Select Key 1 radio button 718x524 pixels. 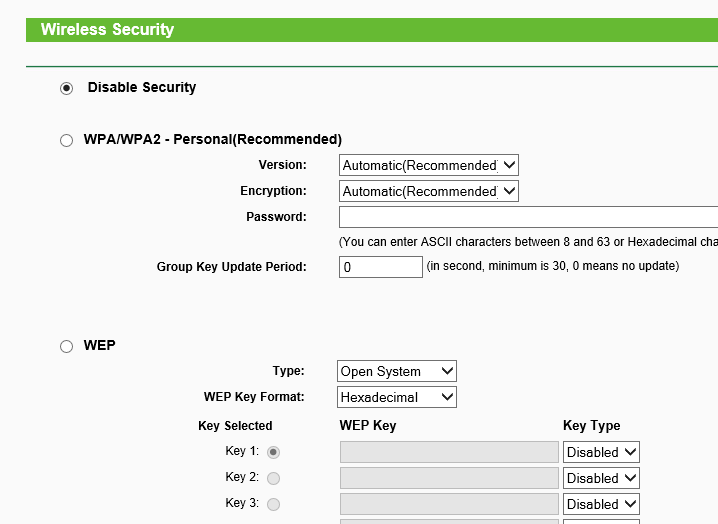coord(273,453)
